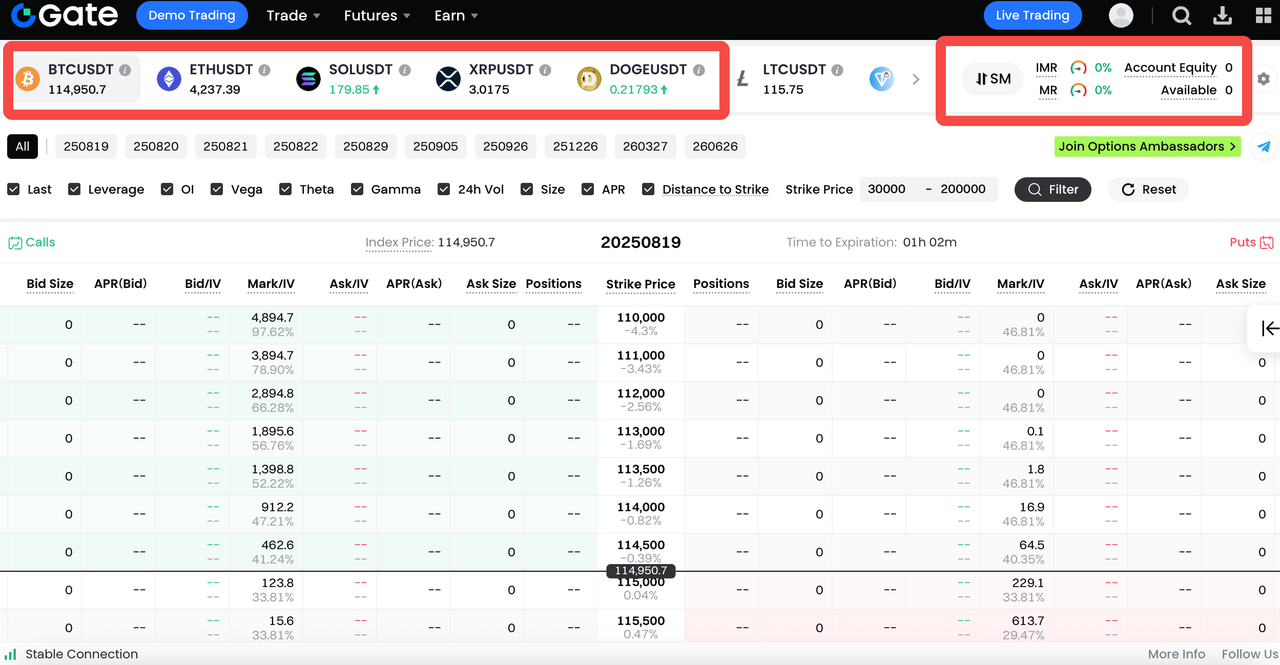The image size is (1280, 665).
Task: Open the user profile avatar
Action: point(1121,16)
